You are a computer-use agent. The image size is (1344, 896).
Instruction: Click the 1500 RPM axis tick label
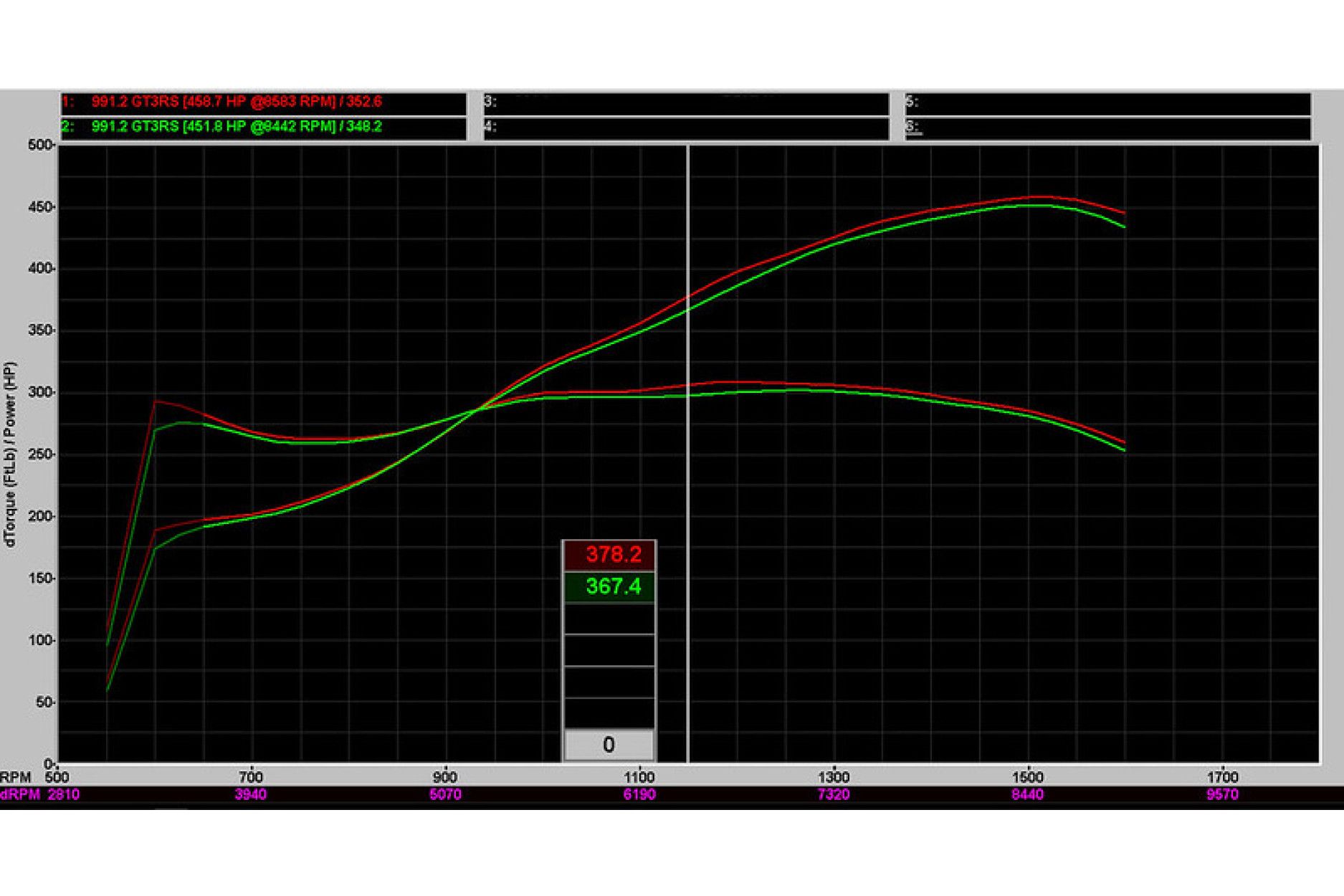point(1027,777)
